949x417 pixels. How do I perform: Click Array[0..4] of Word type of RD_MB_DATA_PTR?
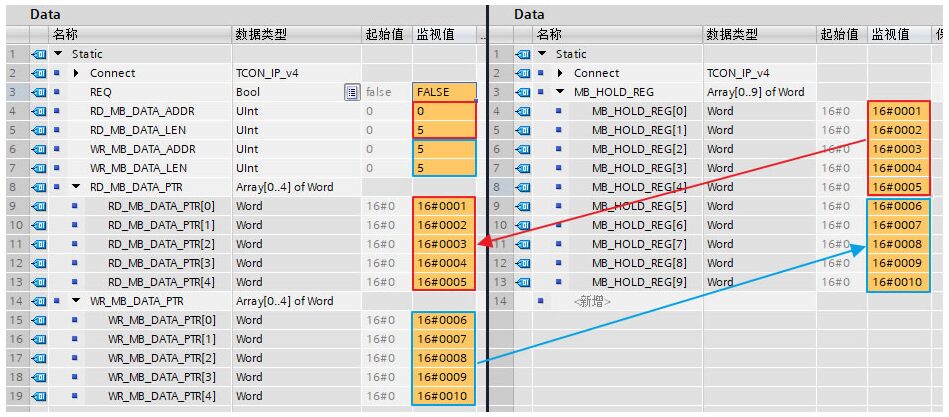pos(284,187)
